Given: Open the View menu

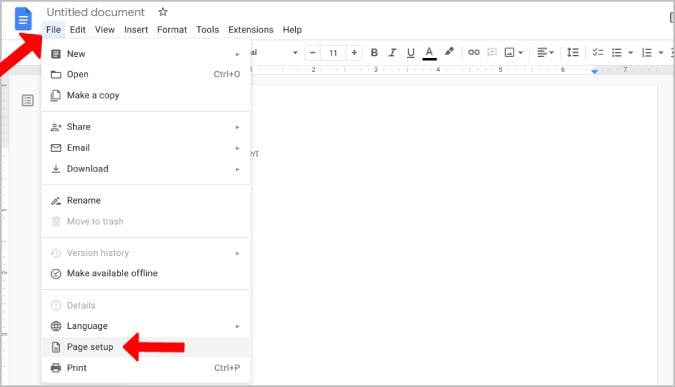Looking at the screenshot, I should 105,30.
